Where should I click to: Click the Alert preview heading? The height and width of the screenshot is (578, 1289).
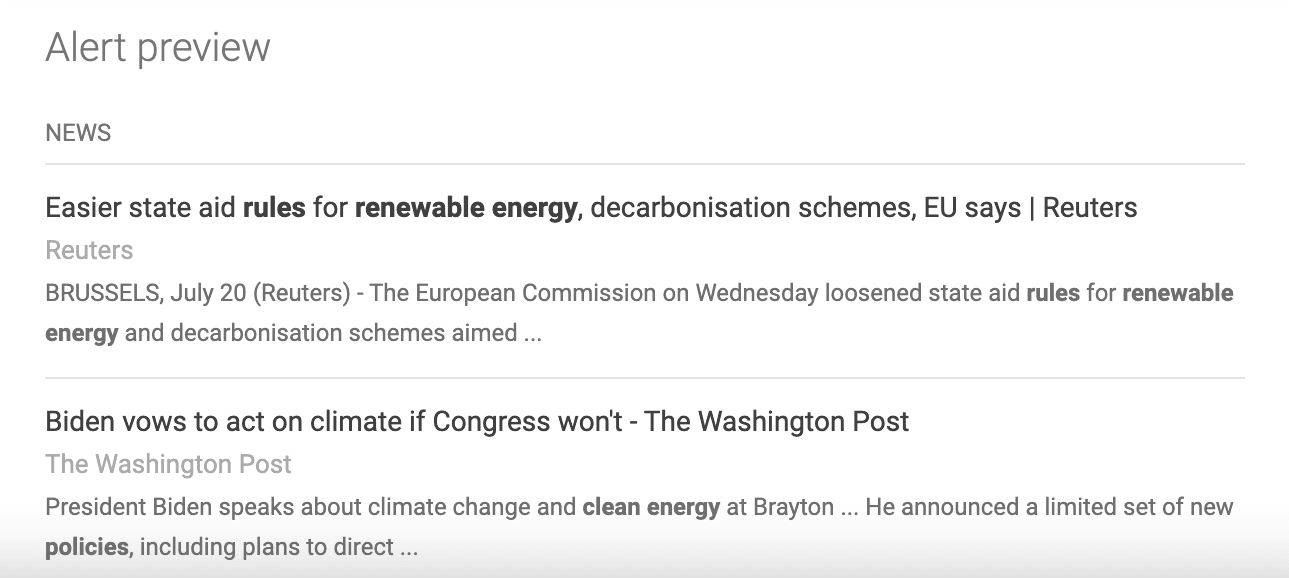pyautogui.click(x=158, y=48)
